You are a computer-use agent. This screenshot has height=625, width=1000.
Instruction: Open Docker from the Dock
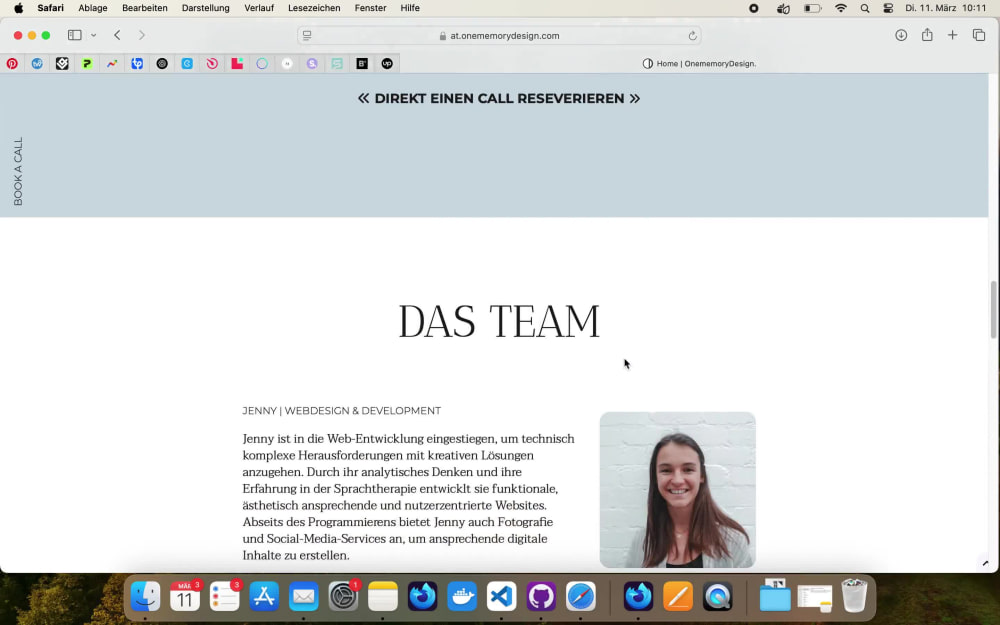coord(462,597)
